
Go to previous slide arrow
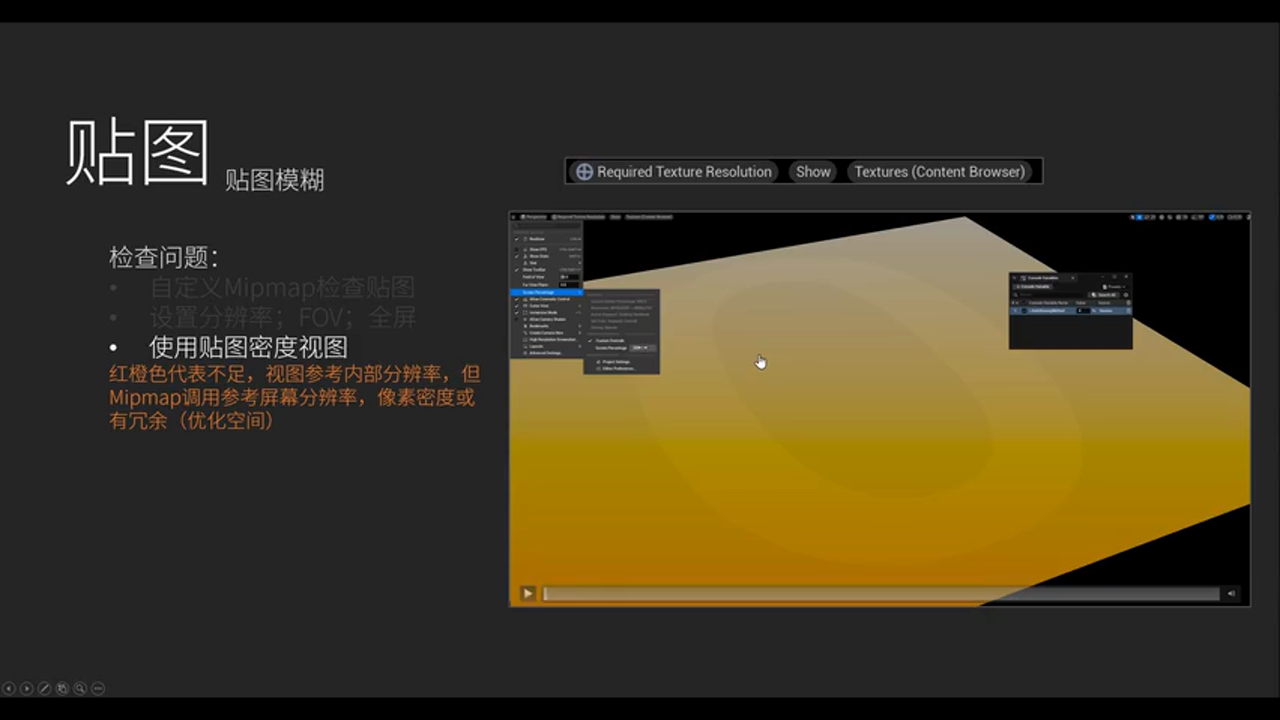point(9,688)
